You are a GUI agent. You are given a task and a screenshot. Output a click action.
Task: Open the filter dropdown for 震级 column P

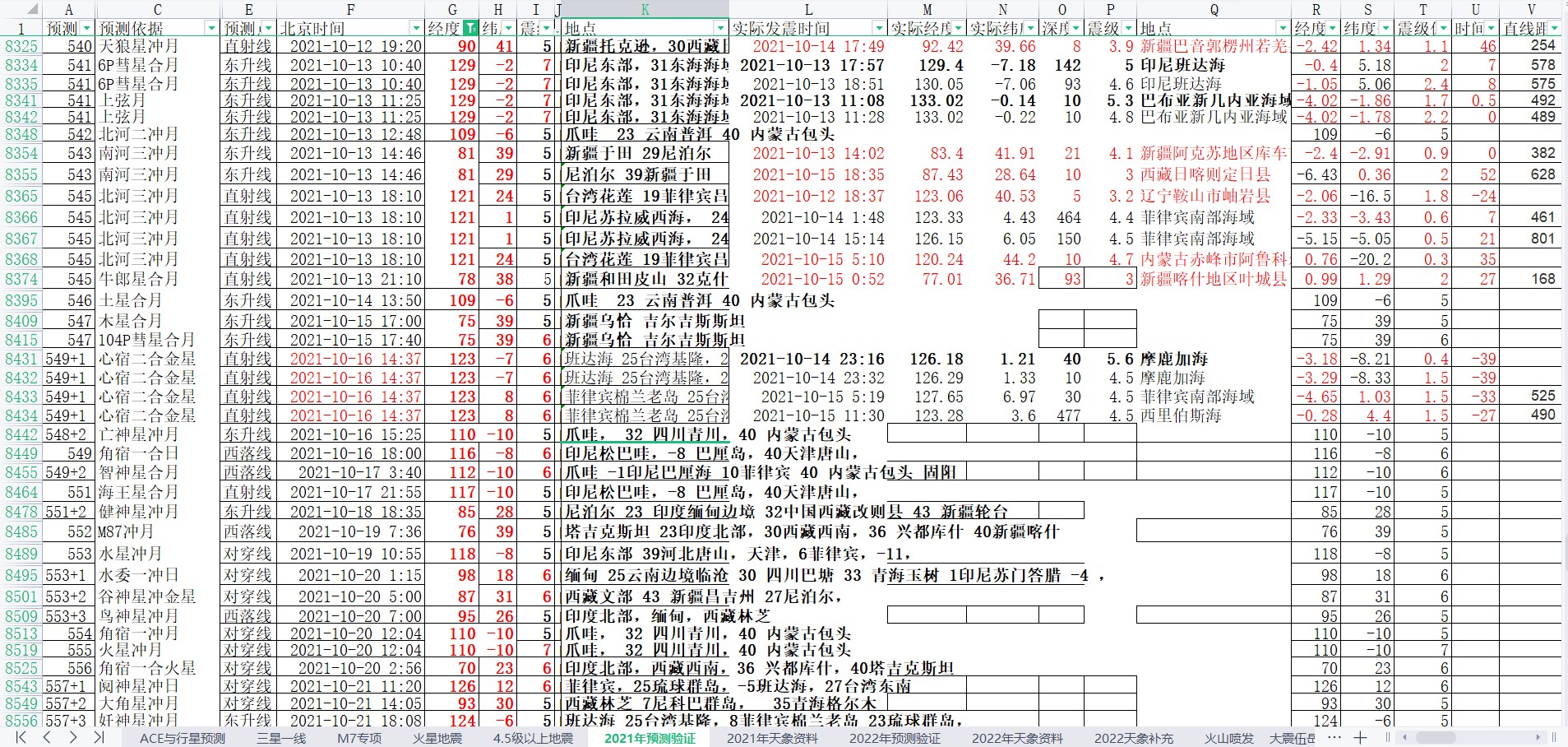(1128, 29)
